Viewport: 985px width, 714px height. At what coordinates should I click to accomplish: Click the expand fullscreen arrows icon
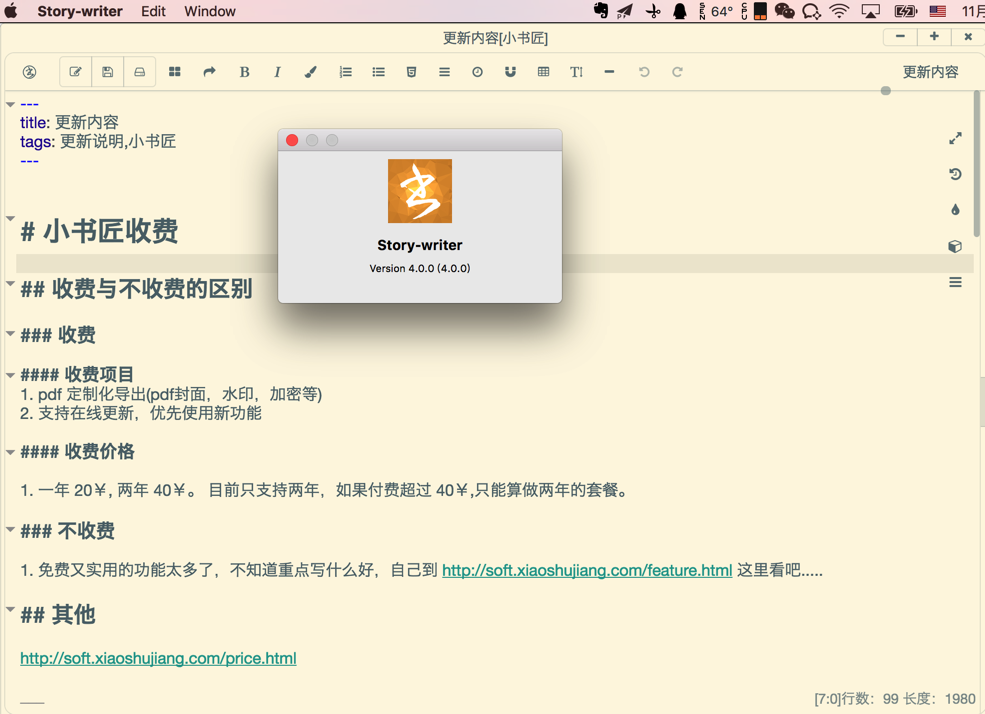[955, 138]
